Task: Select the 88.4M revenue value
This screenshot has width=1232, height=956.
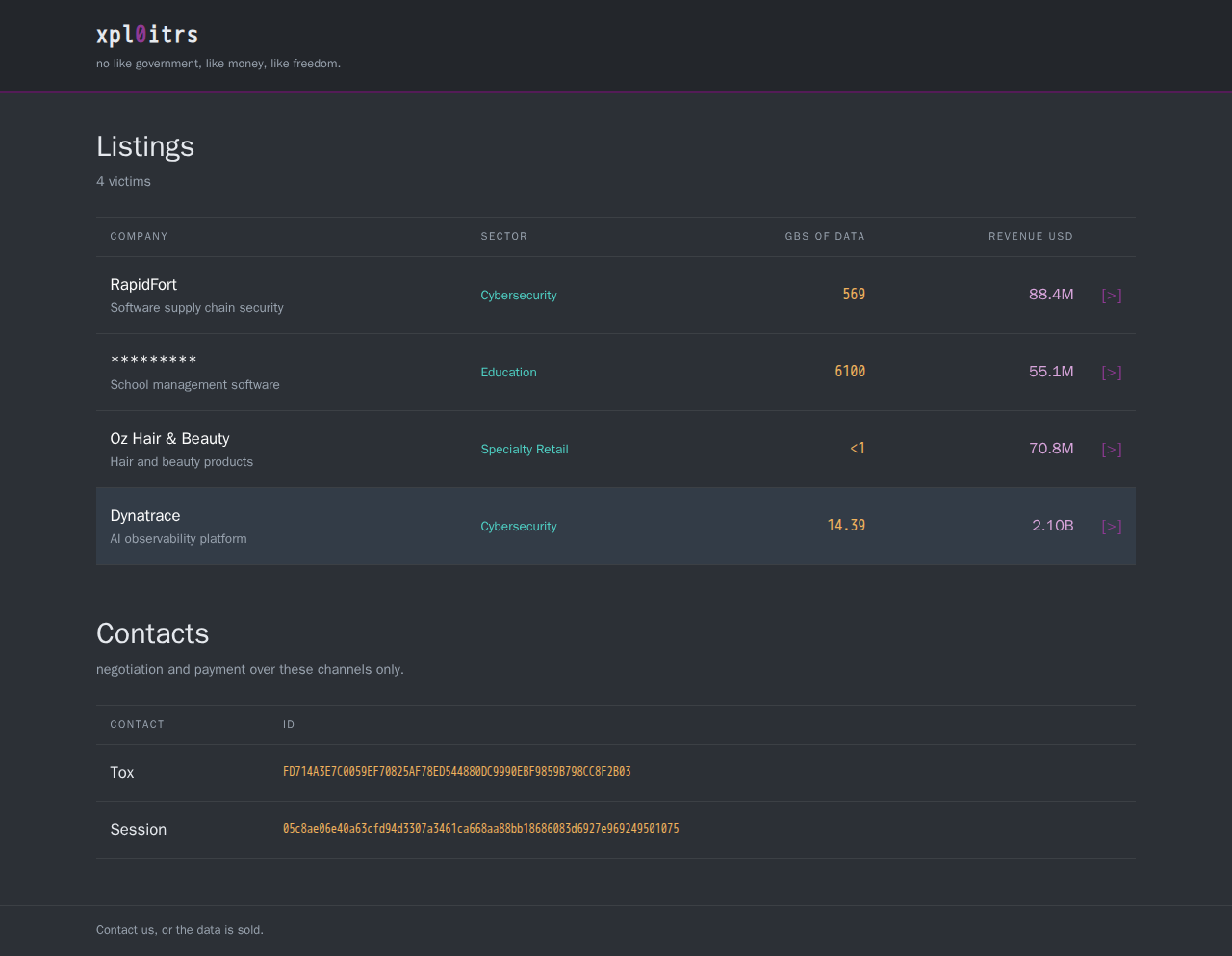Action: click(x=1051, y=295)
